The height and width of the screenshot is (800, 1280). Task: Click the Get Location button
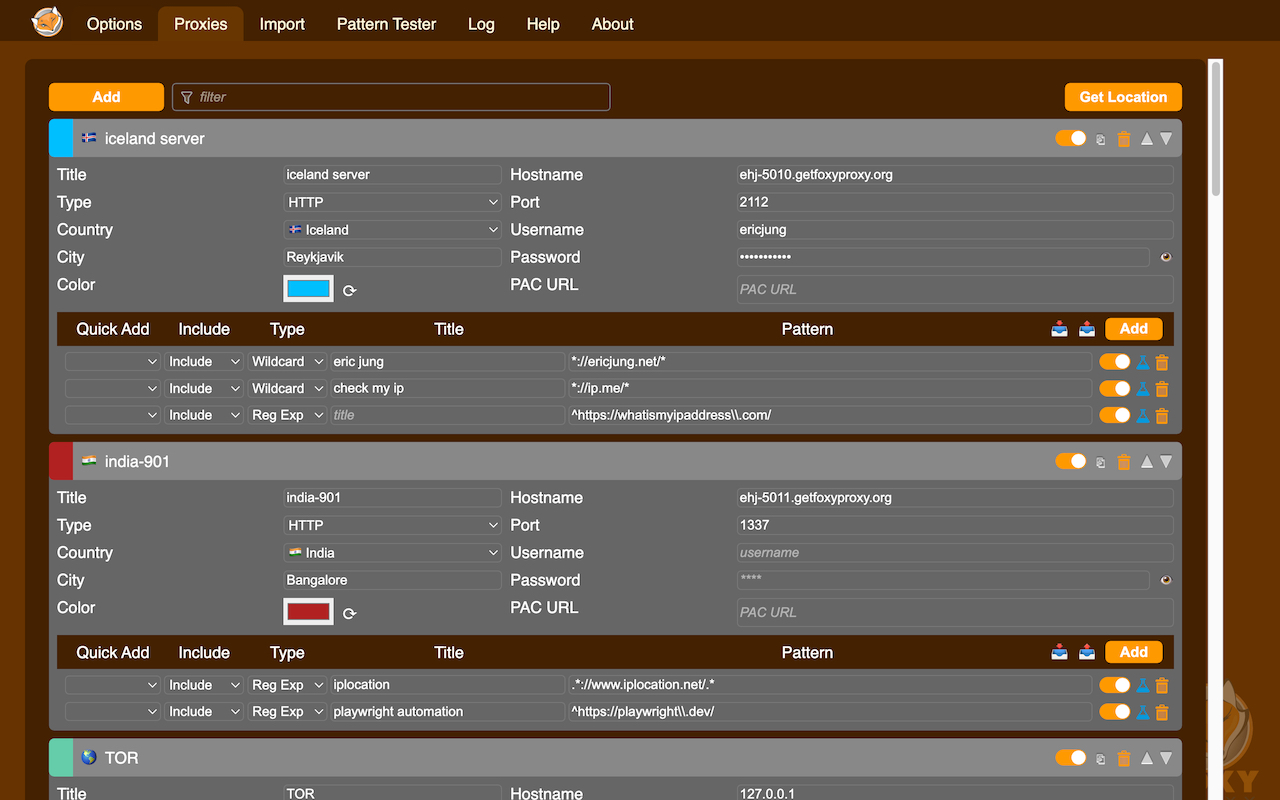click(x=1123, y=97)
